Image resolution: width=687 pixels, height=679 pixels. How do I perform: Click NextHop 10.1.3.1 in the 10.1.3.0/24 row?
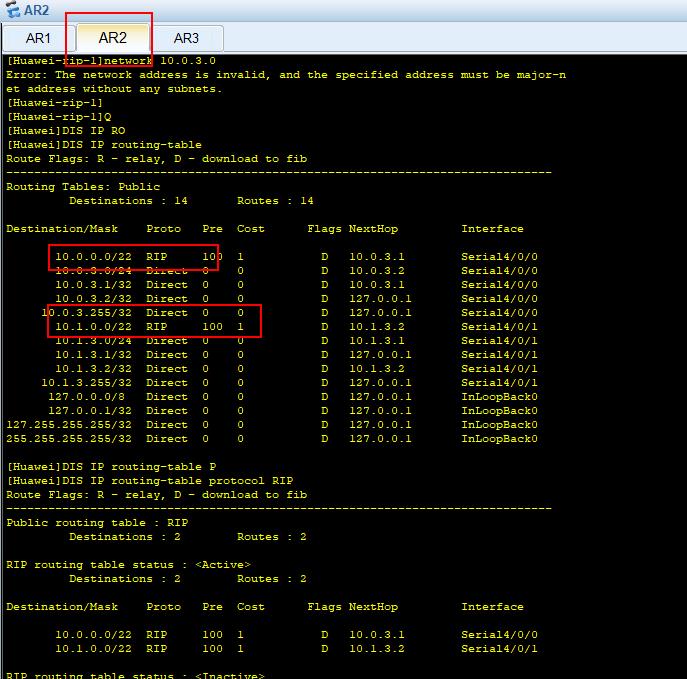tap(377, 341)
